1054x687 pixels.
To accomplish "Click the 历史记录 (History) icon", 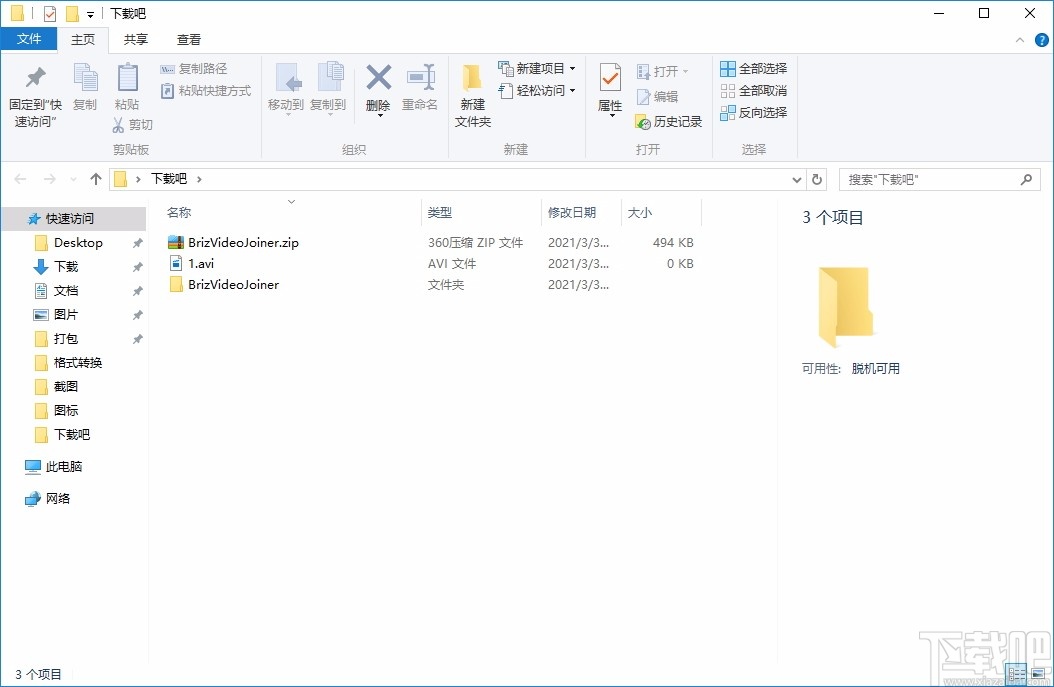I will [666, 121].
